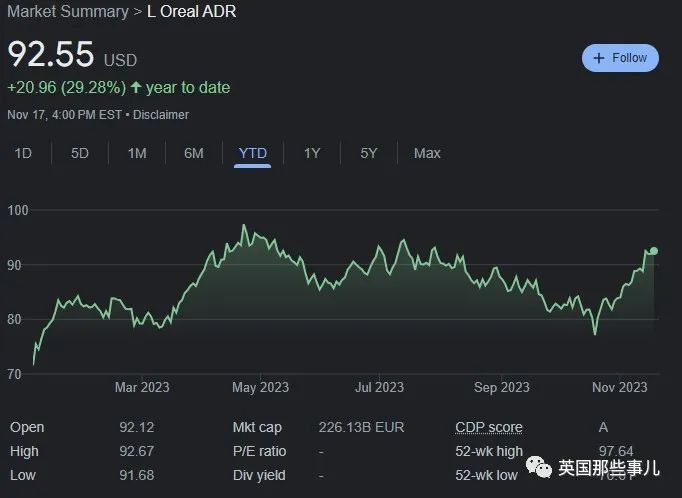Click the Low value 91.68

point(137,475)
